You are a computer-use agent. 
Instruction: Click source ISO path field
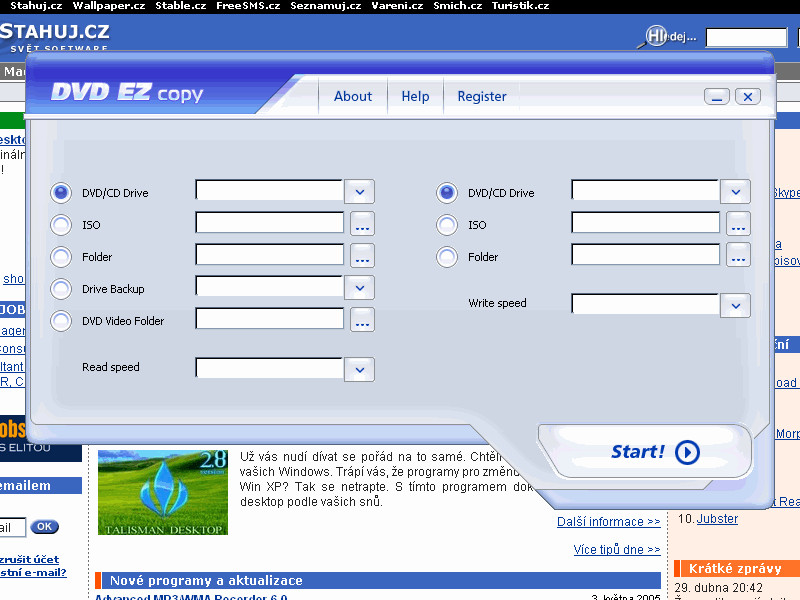(x=270, y=223)
